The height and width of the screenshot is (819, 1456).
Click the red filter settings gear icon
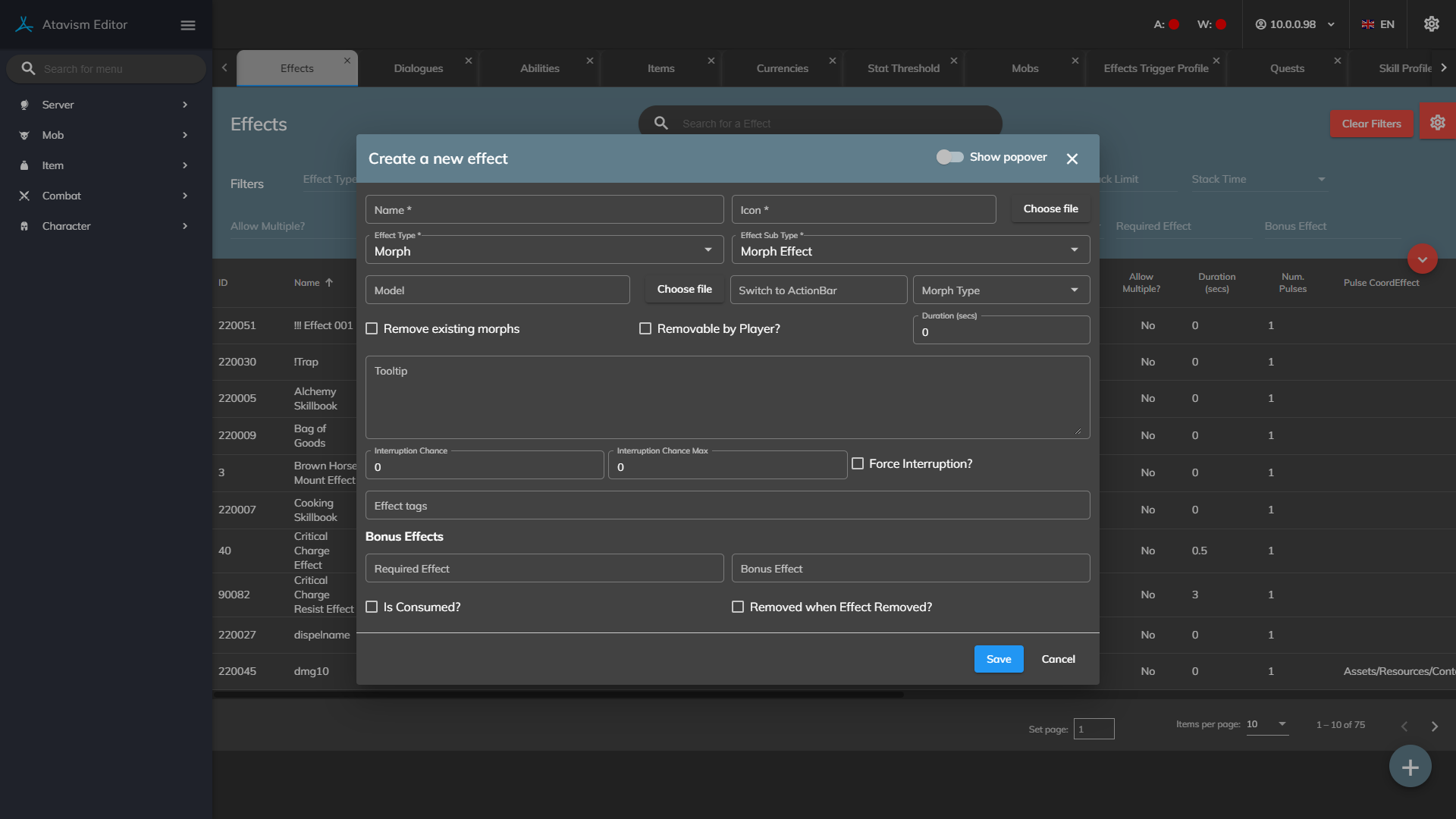pyautogui.click(x=1437, y=123)
